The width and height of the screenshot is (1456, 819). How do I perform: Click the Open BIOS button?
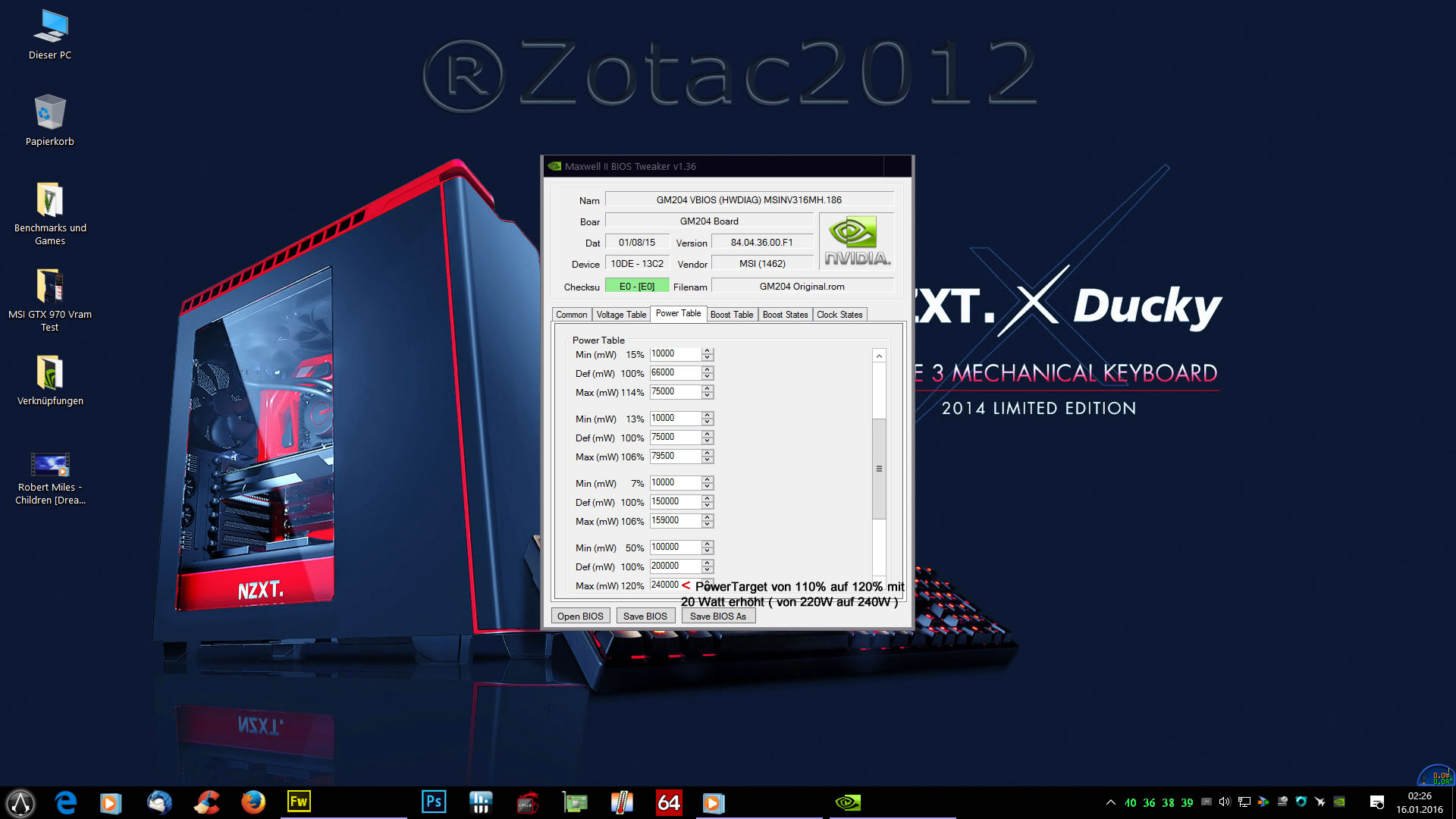580,616
